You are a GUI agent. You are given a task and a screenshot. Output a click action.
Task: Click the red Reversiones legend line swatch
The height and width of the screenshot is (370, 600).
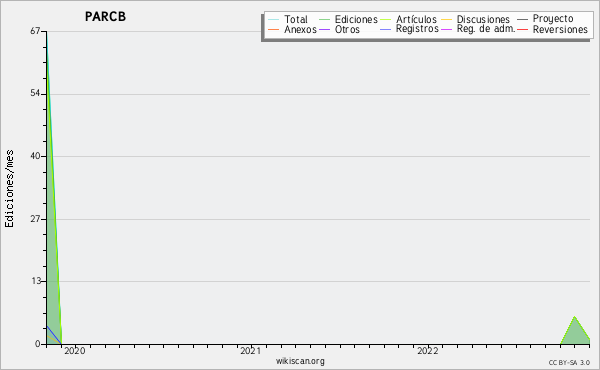coord(522,29)
